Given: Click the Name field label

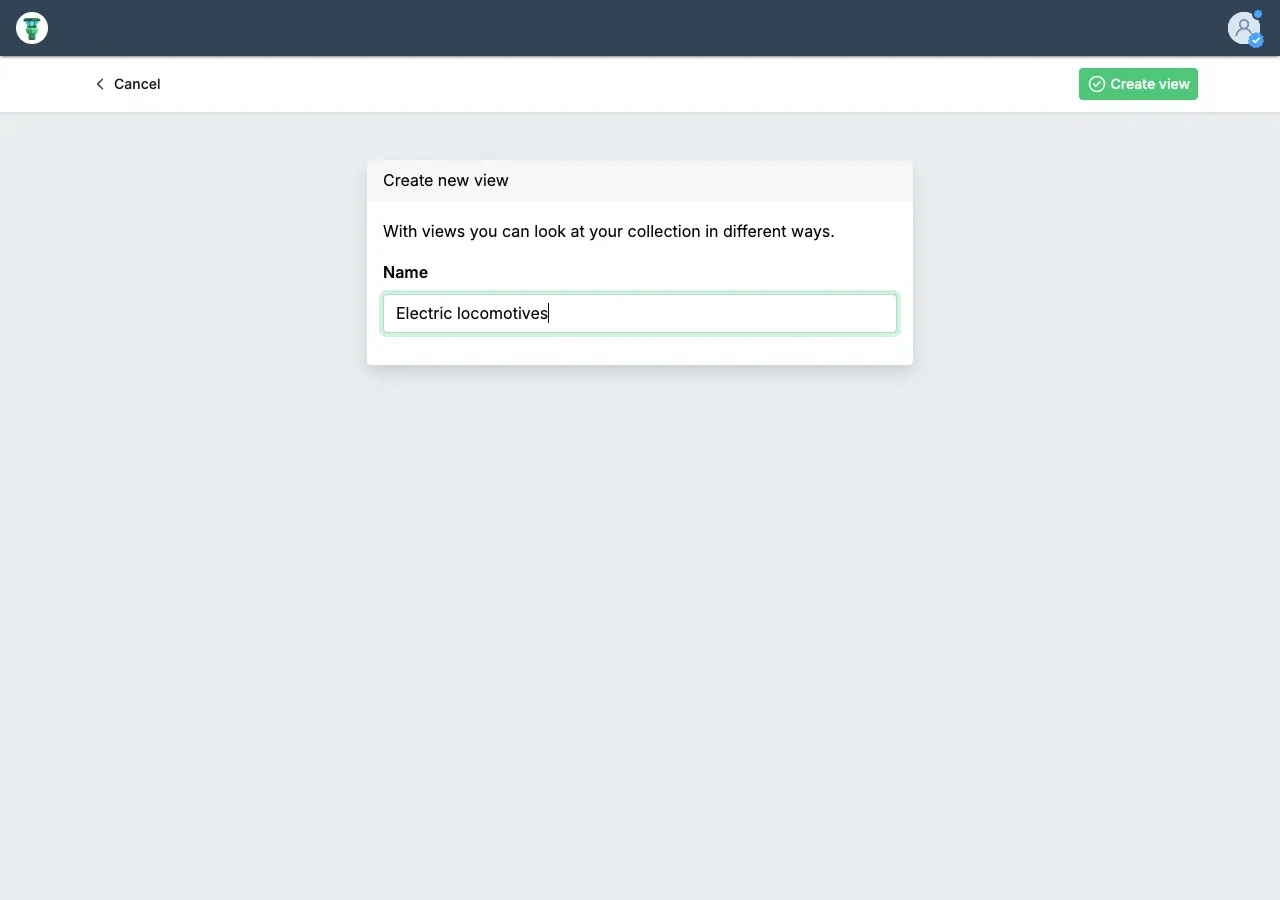Looking at the screenshot, I should tap(405, 272).
